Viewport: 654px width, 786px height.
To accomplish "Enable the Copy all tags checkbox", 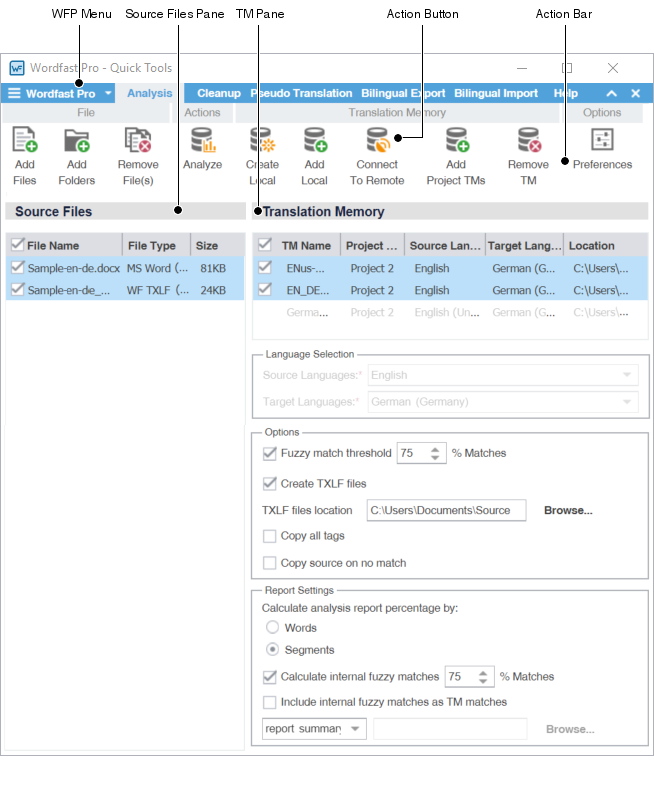I will pos(270,536).
